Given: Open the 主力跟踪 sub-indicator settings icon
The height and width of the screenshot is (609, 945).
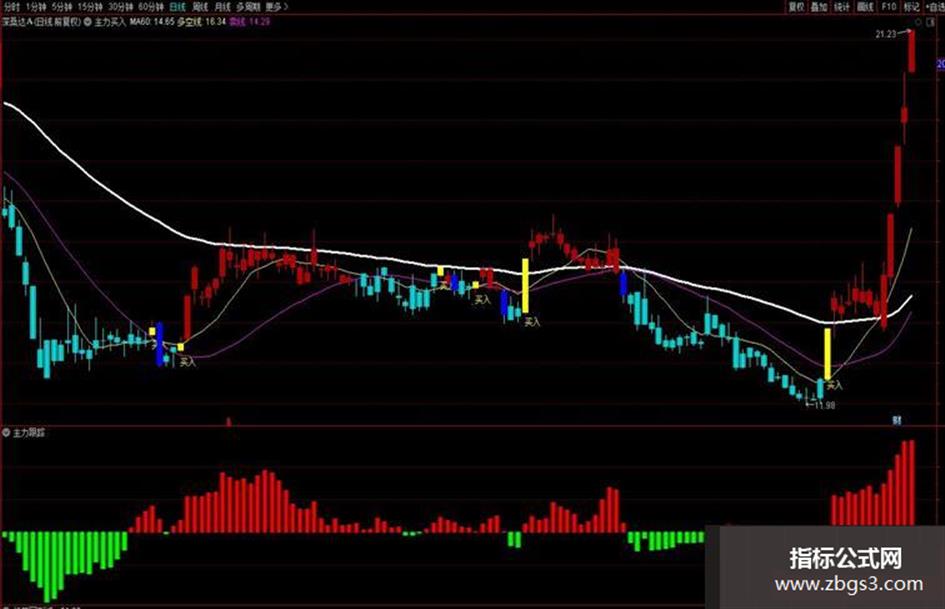Looking at the screenshot, I should (x=7, y=433).
